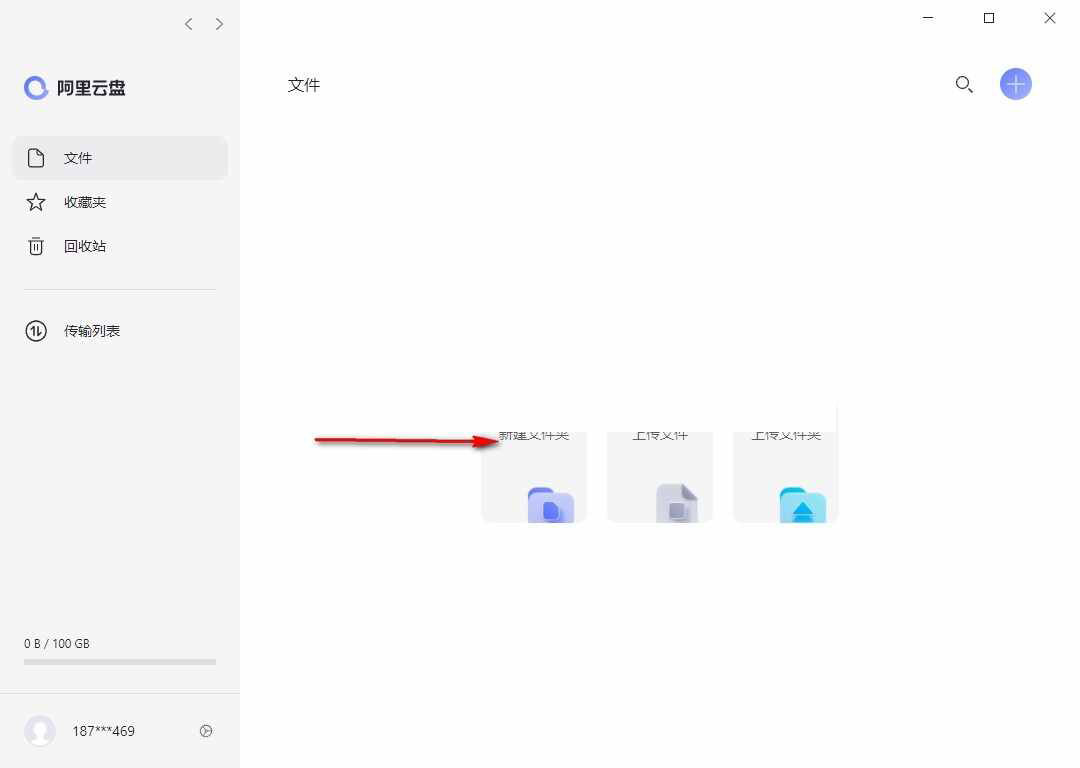Go forward with the right arrow

tap(219, 24)
